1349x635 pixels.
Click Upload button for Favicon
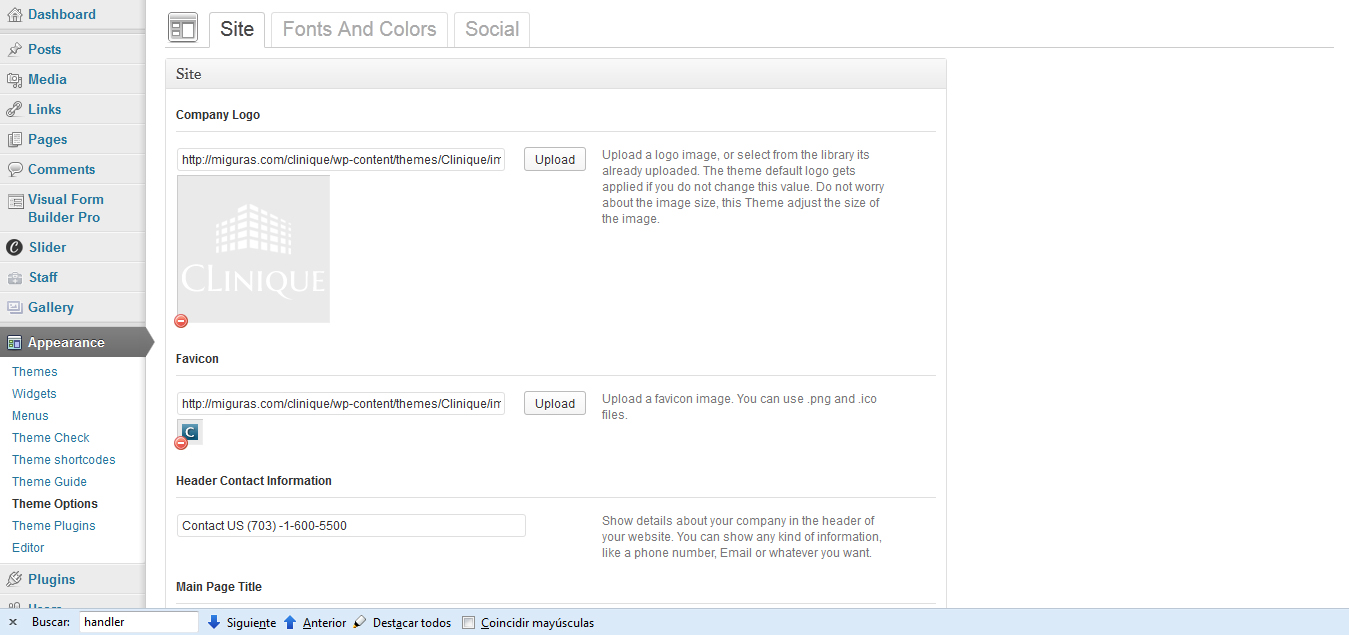pos(554,404)
